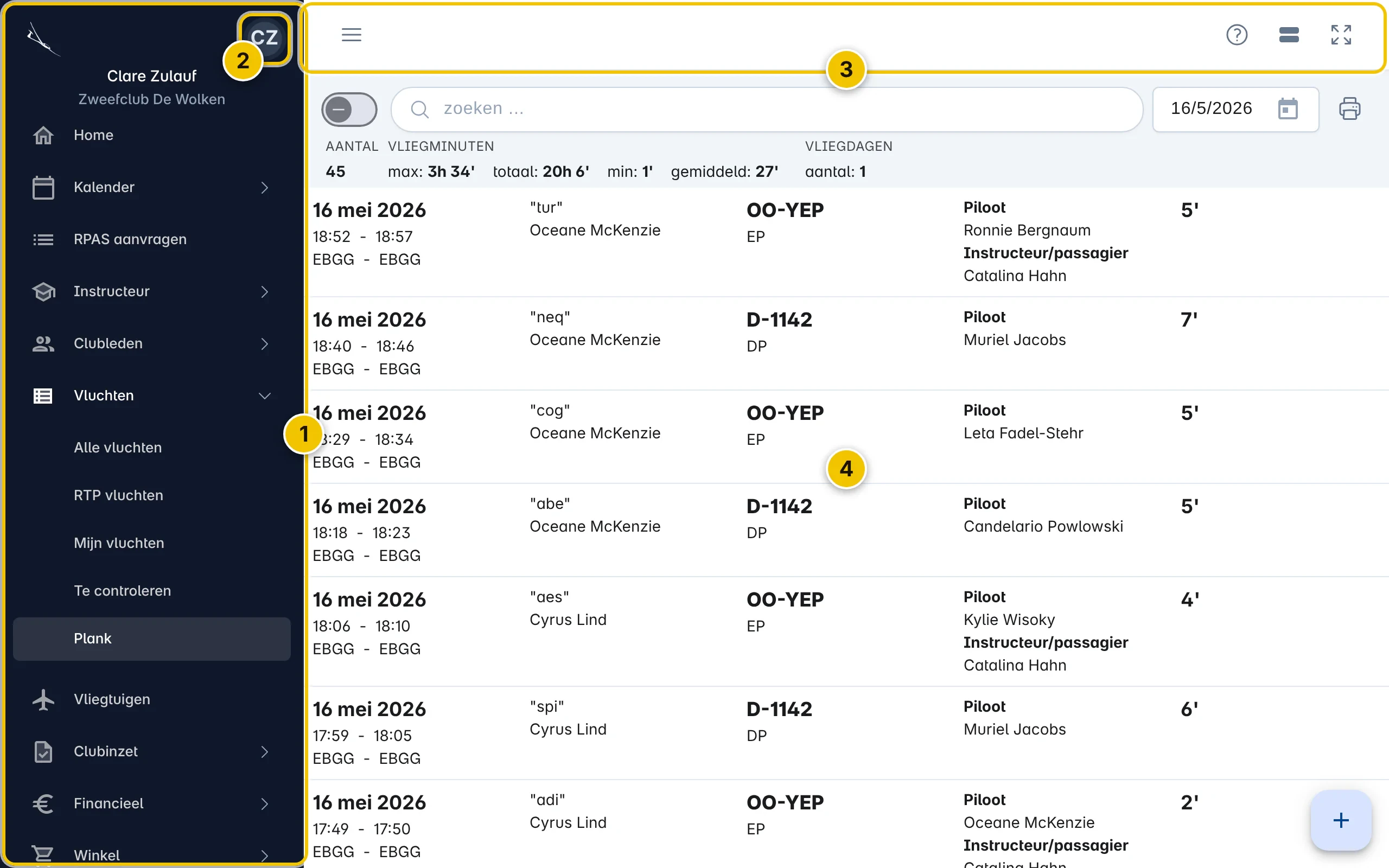Click the Home house icon
The height and width of the screenshot is (868, 1389).
pyautogui.click(x=43, y=136)
